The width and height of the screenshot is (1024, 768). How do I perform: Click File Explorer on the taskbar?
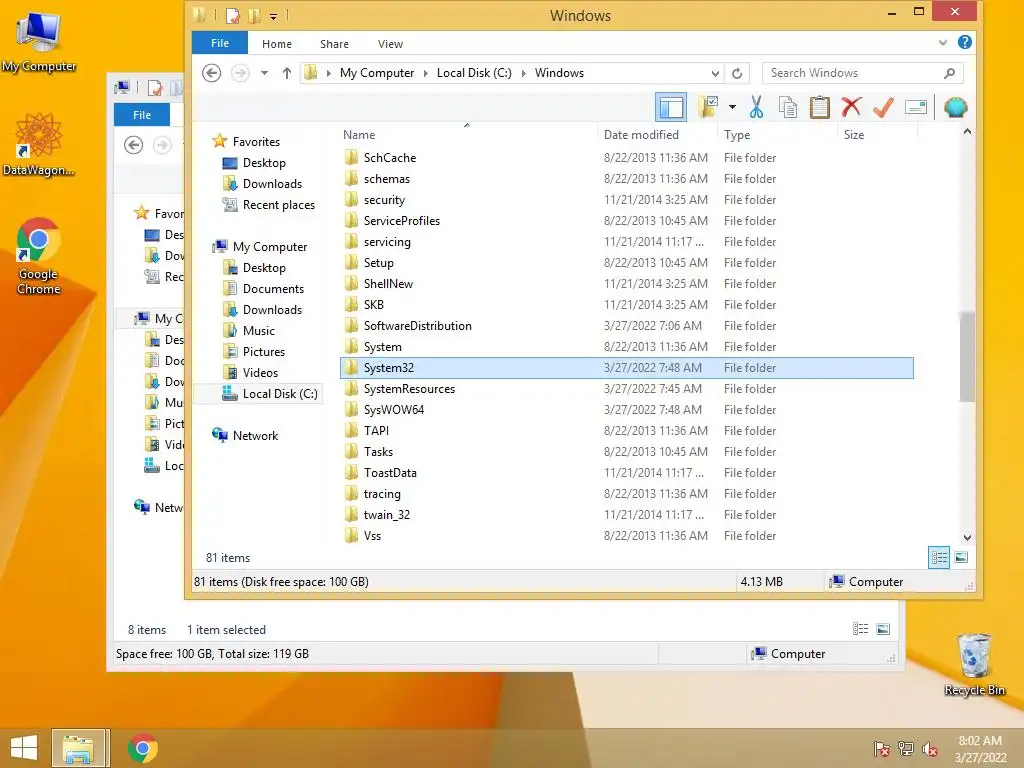click(77, 748)
